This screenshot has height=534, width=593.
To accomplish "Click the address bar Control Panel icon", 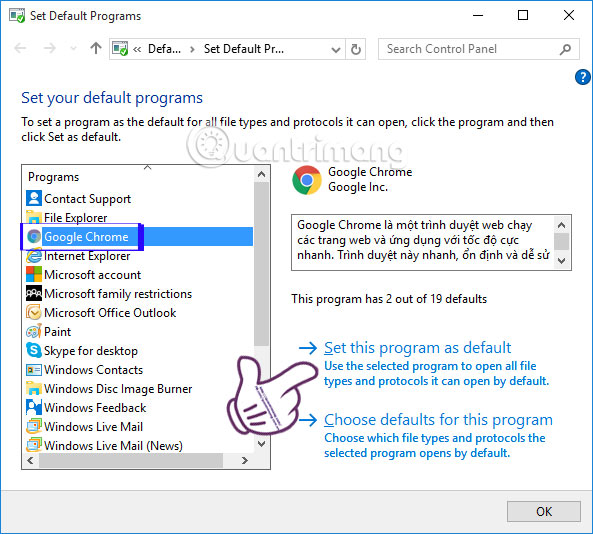I will 120,49.
